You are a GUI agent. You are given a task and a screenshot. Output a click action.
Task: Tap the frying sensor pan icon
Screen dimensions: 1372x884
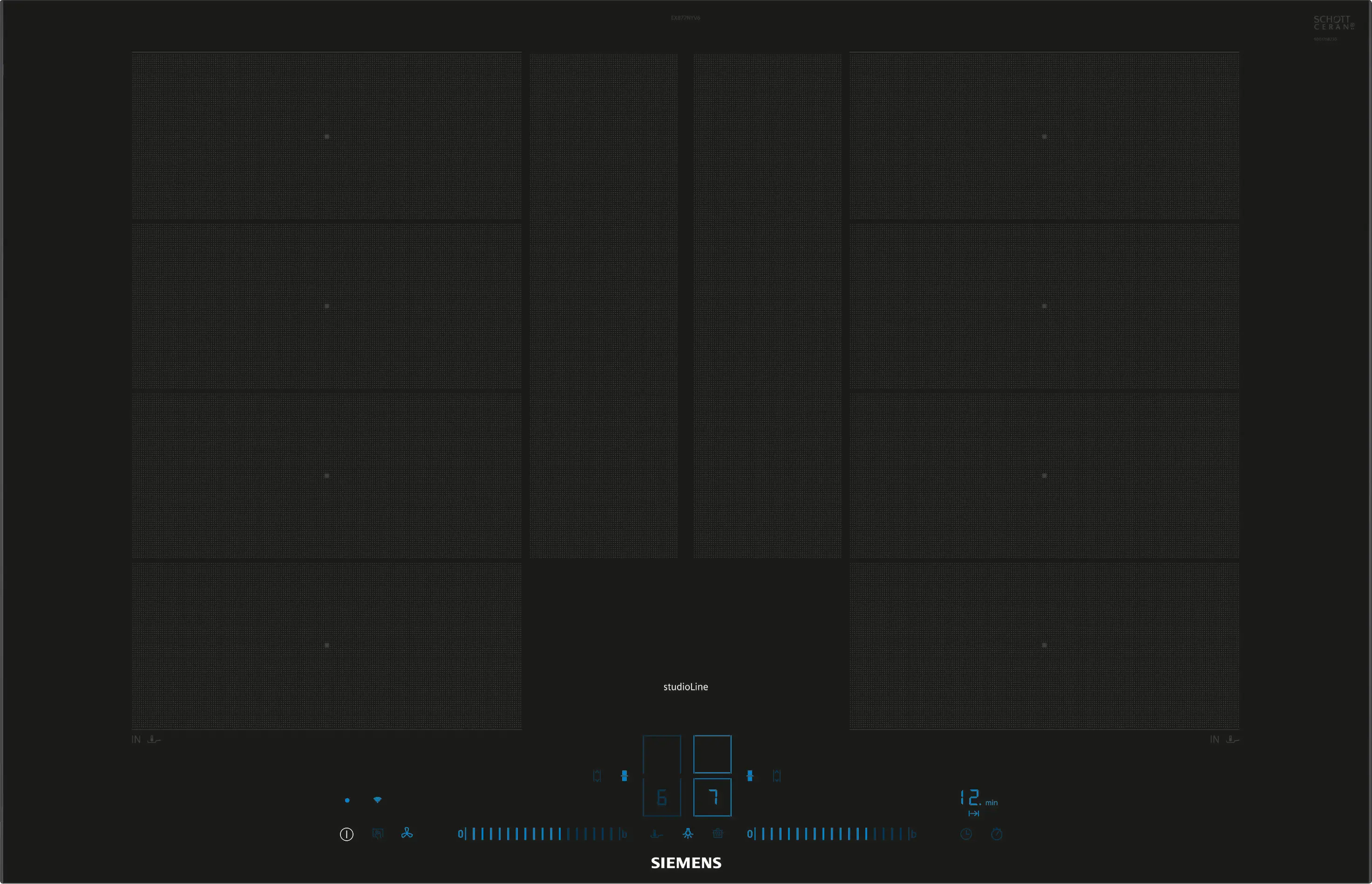657,834
